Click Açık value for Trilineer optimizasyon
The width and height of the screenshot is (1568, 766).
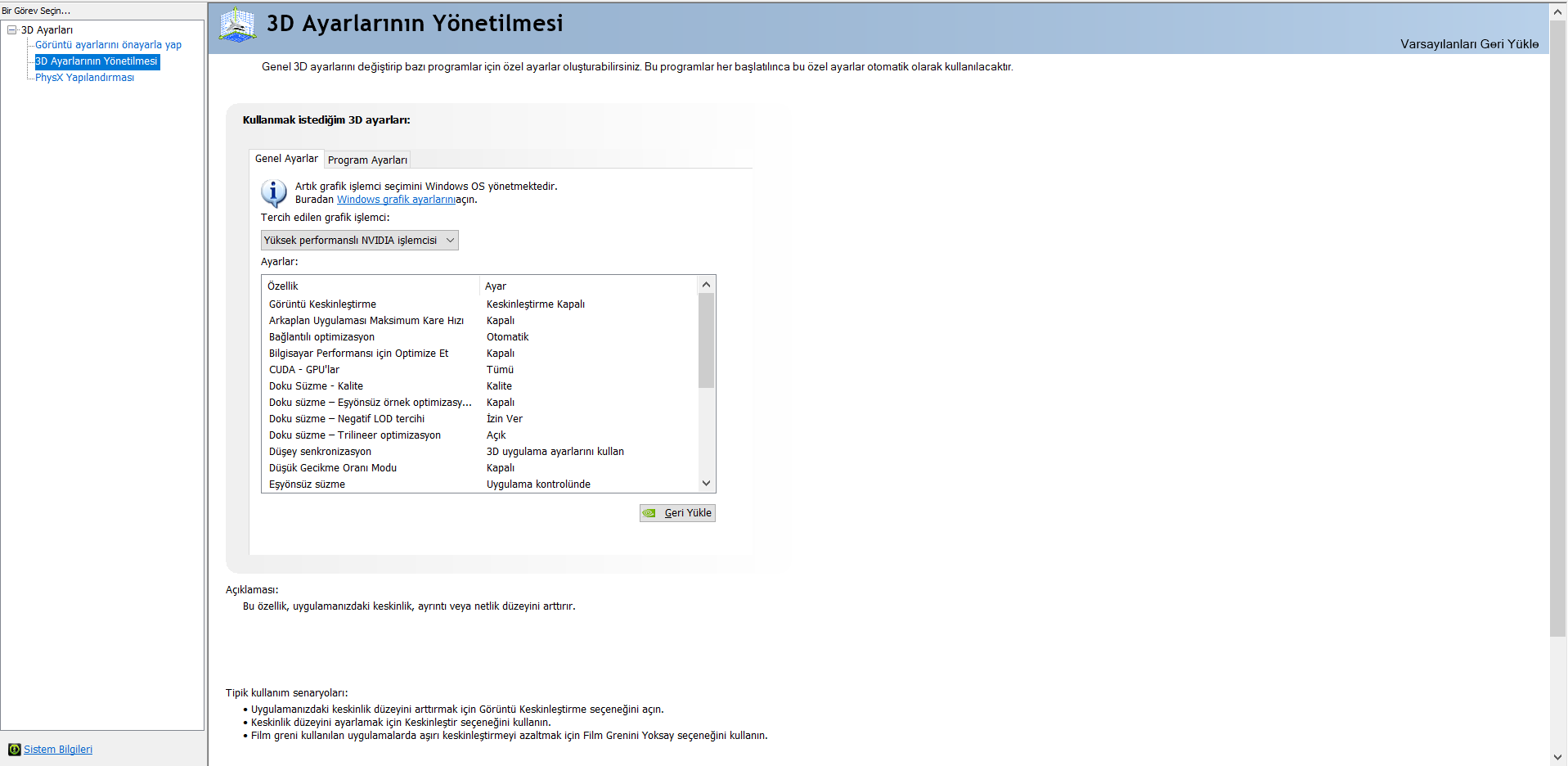[x=496, y=435]
